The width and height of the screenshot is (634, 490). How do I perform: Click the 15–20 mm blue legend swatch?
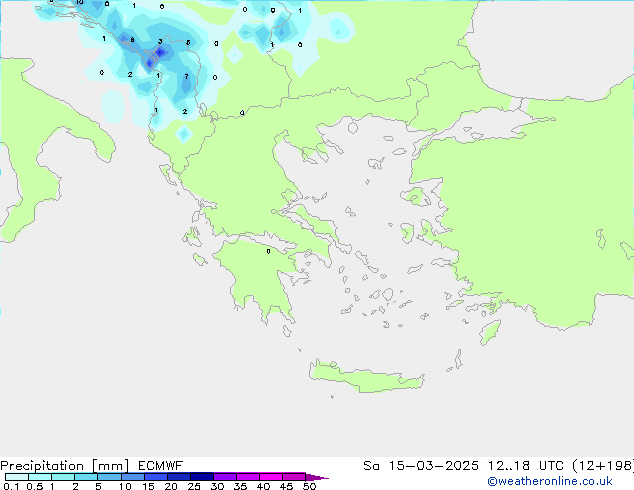click(156, 477)
